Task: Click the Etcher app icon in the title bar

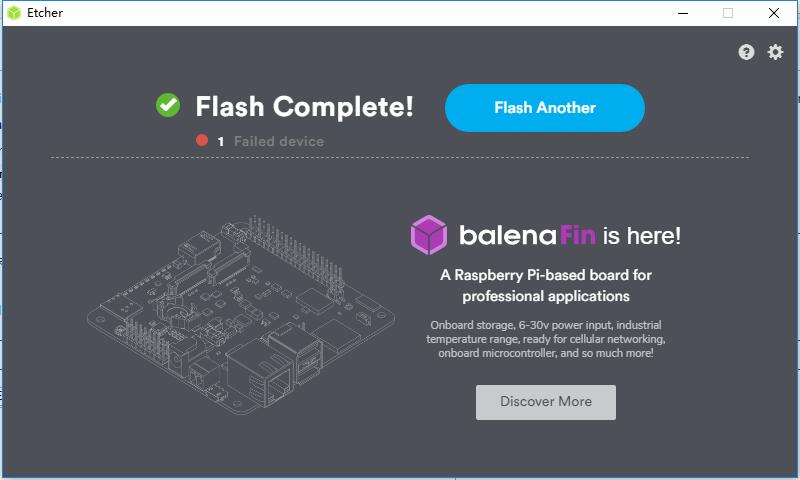Action: point(13,13)
